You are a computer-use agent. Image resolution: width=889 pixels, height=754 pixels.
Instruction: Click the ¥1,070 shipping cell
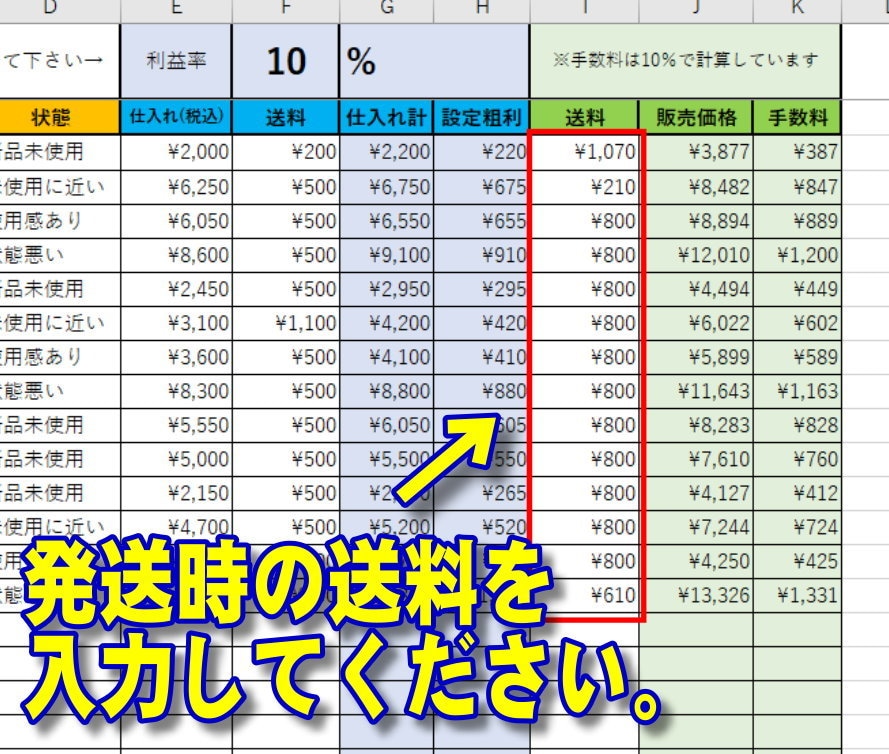[585, 152]
